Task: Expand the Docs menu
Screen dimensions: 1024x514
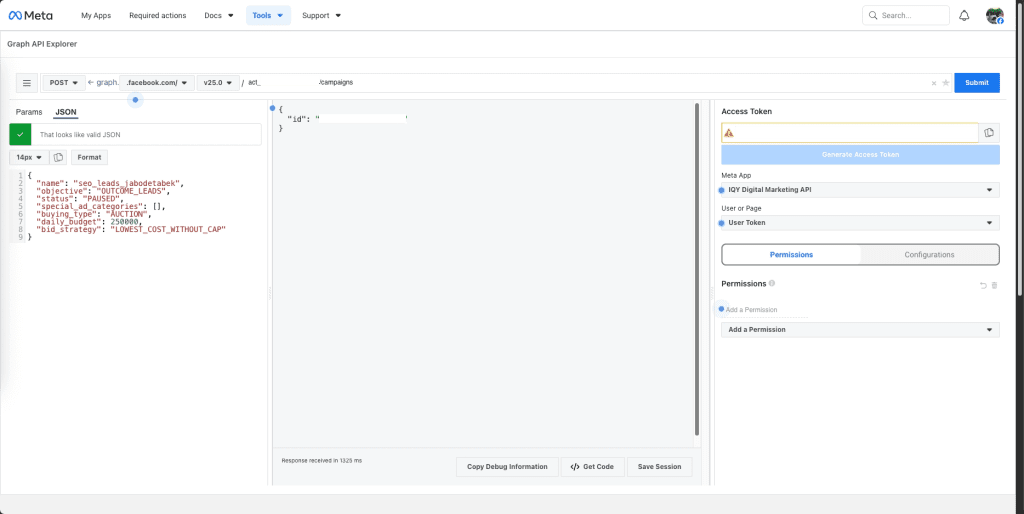Action: pyautogui.click(x=219, y=16)
